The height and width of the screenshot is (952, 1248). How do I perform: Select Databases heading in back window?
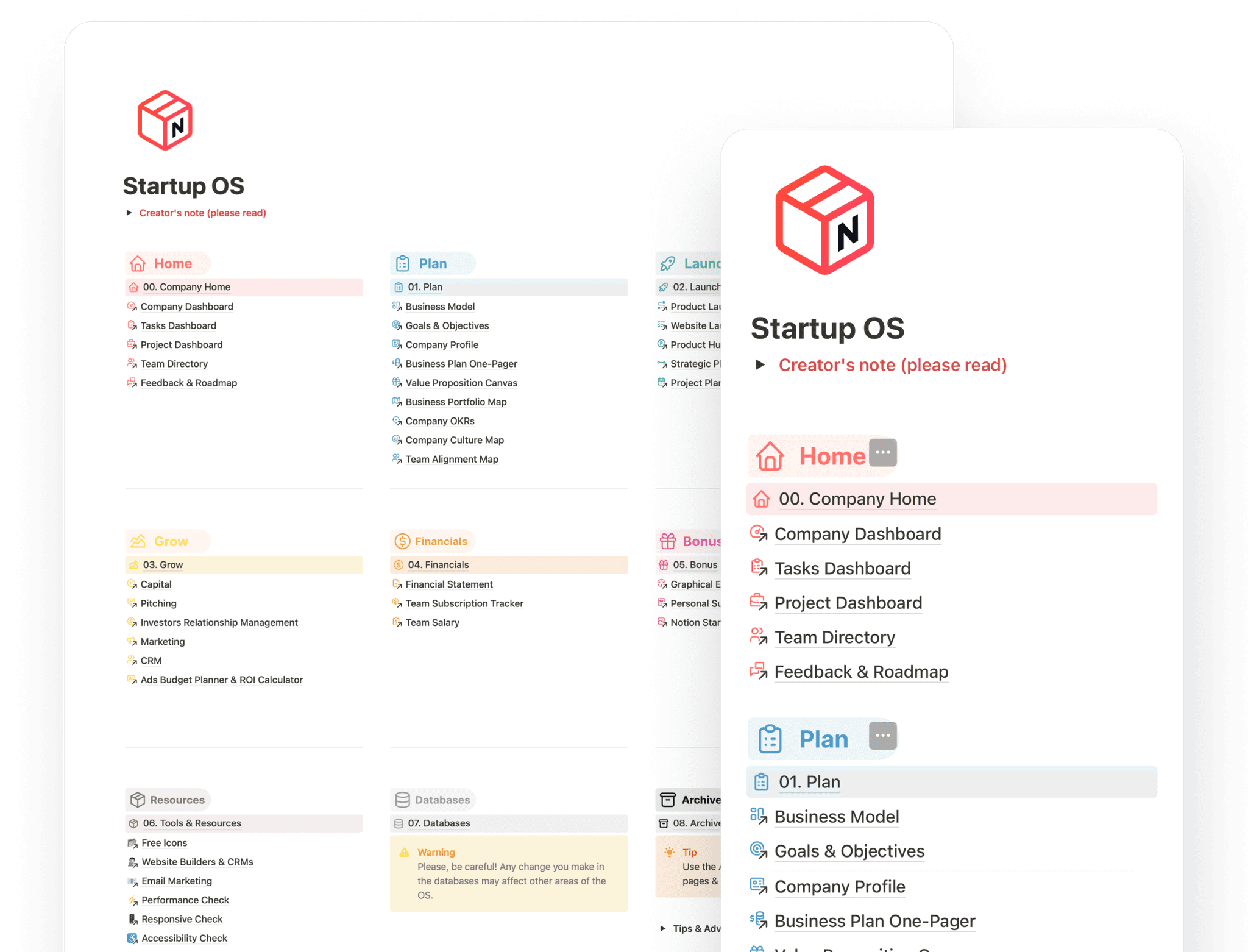coord(442,800)
